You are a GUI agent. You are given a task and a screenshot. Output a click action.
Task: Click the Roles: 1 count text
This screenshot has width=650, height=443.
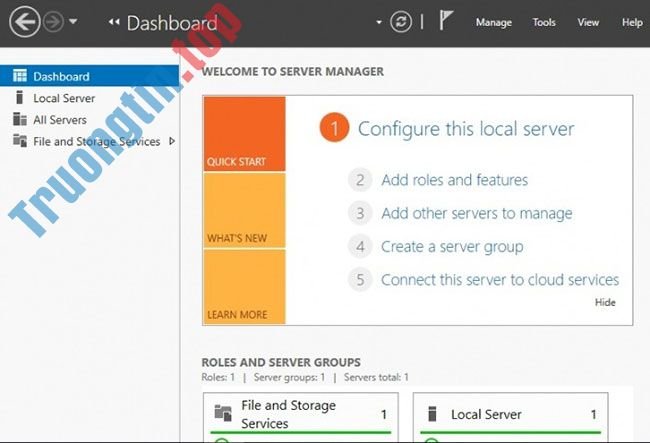point(218,378)
